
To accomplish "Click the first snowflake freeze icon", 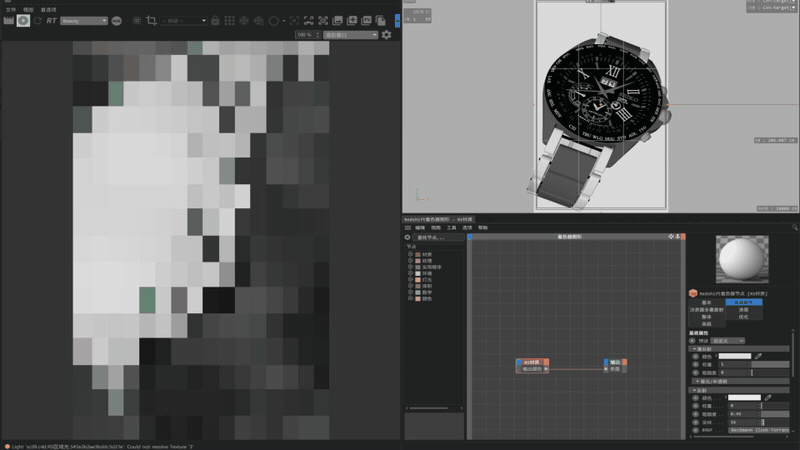I will point(244,20).
